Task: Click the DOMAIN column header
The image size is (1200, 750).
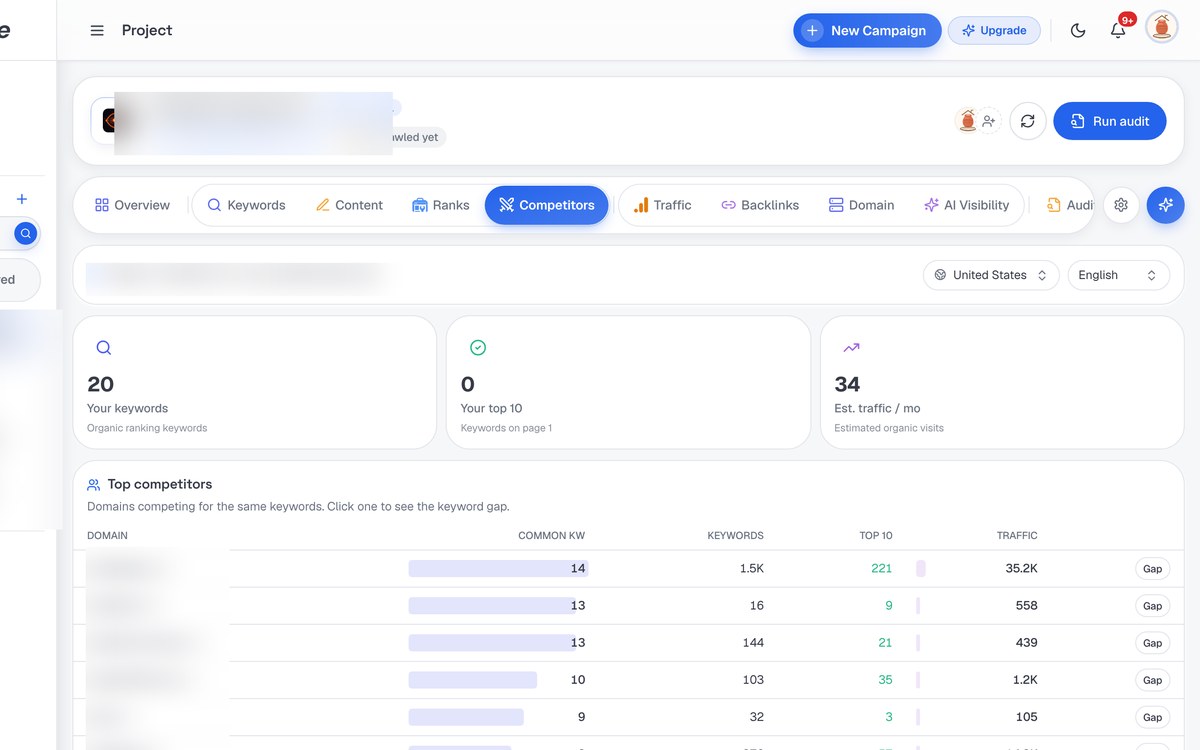Action: point(107,536)
